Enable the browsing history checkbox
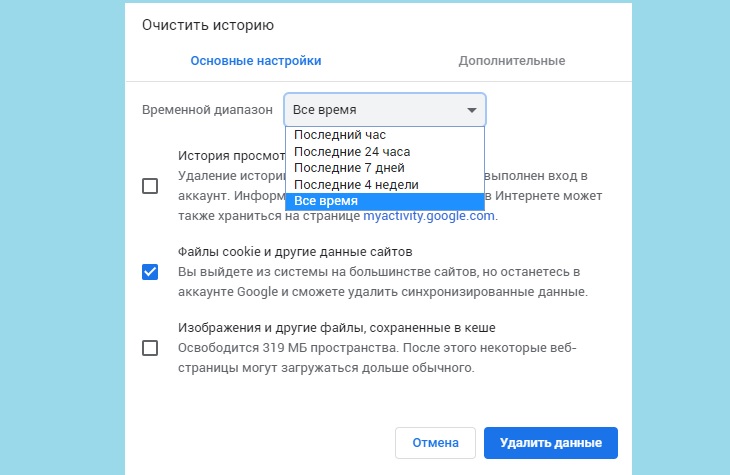Viewport: 730px width, 475px height. point(150,186)
